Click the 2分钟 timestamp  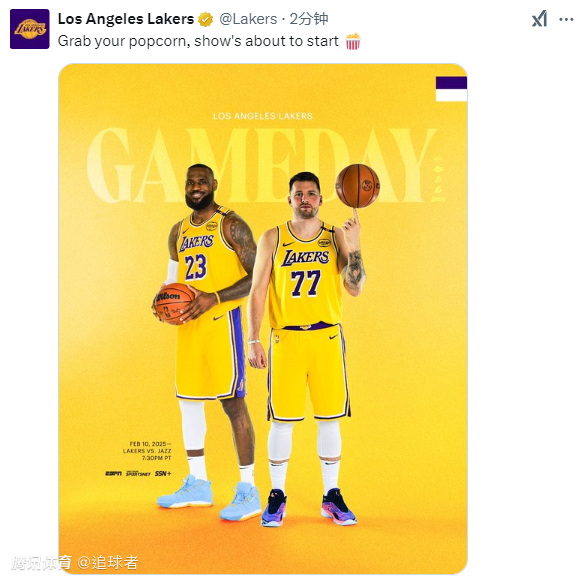(309, 19)
